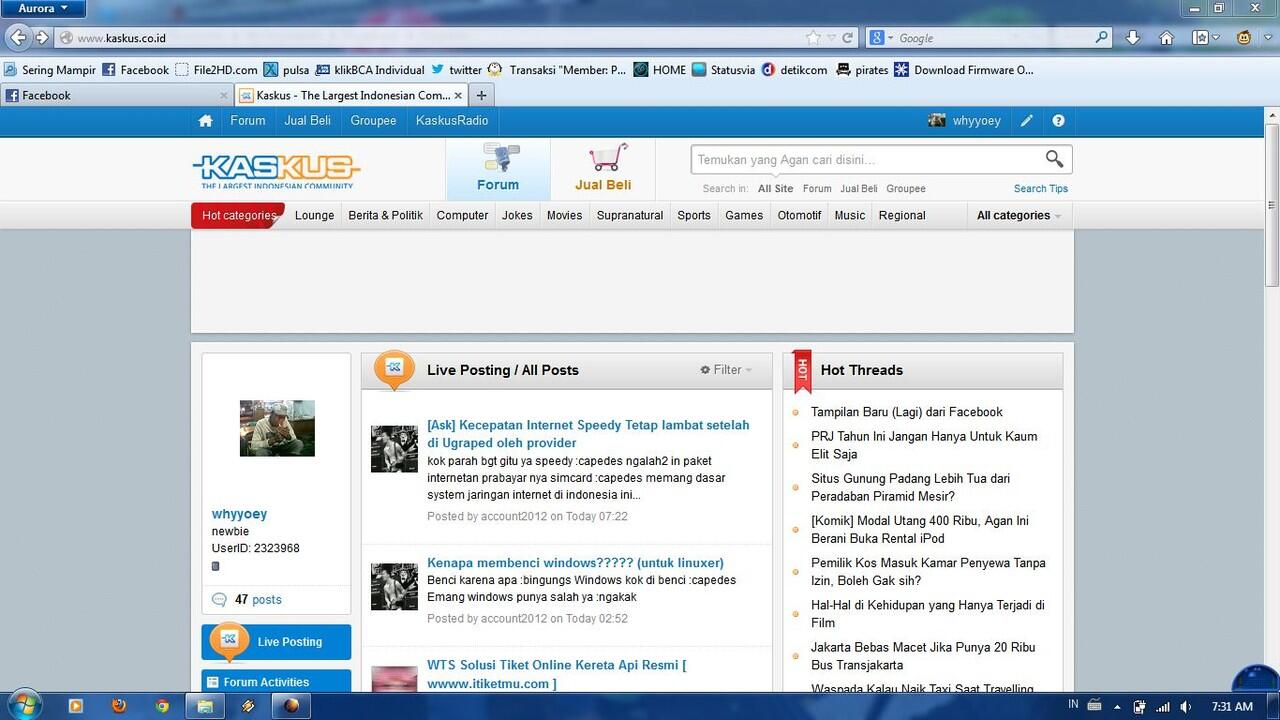Open browser downloads arrow icon
Image resolution: width=1280 pixels, height=720 pixels.
coord(1133,38)
